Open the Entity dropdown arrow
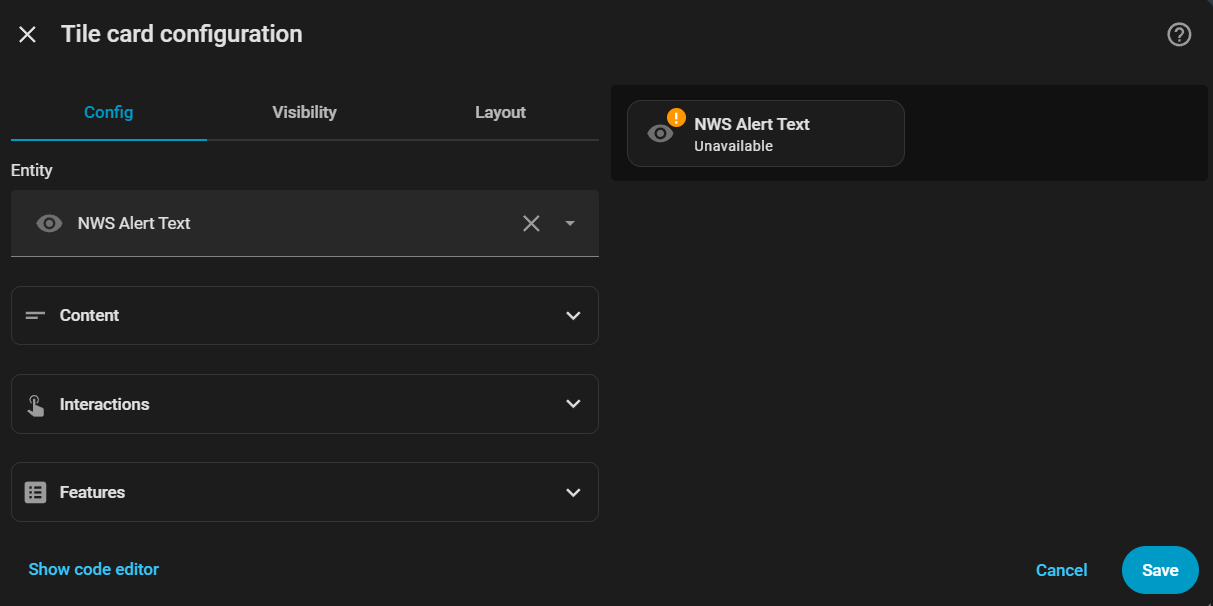The image size is (1213, 606). coord(570,224)
